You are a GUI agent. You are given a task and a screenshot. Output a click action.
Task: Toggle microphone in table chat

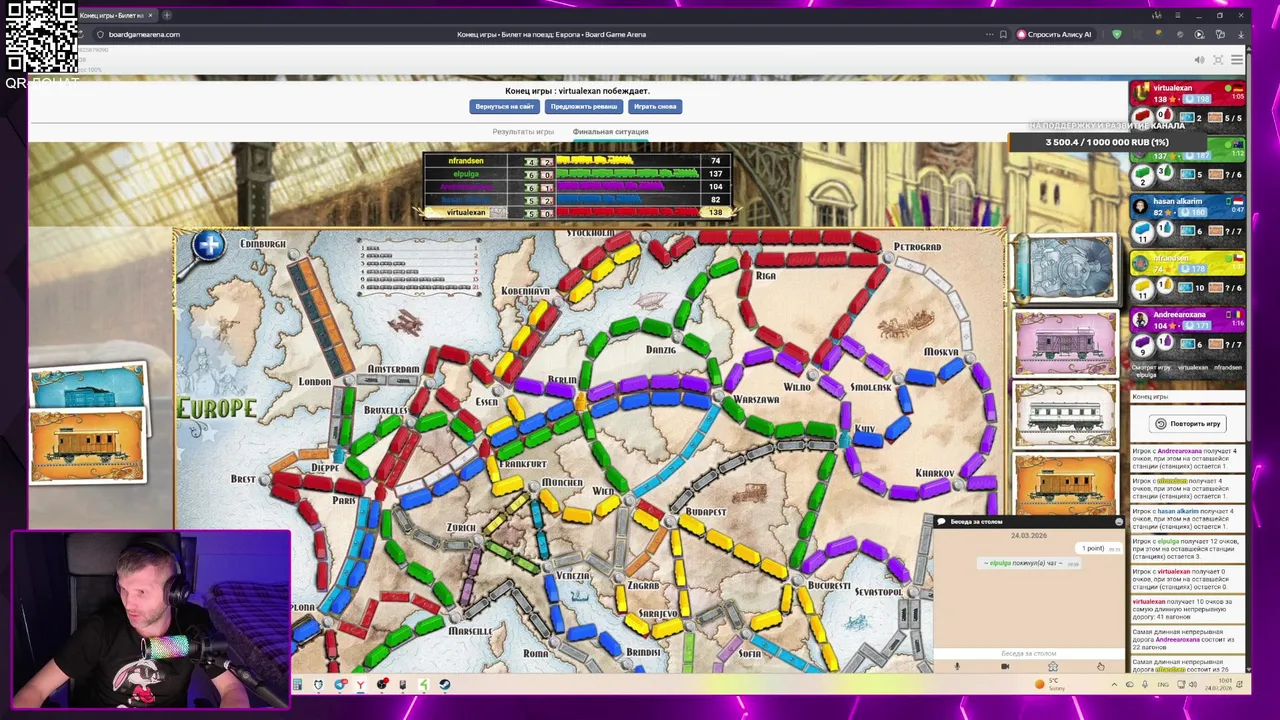pyautogui.click(x=957, y=667)
